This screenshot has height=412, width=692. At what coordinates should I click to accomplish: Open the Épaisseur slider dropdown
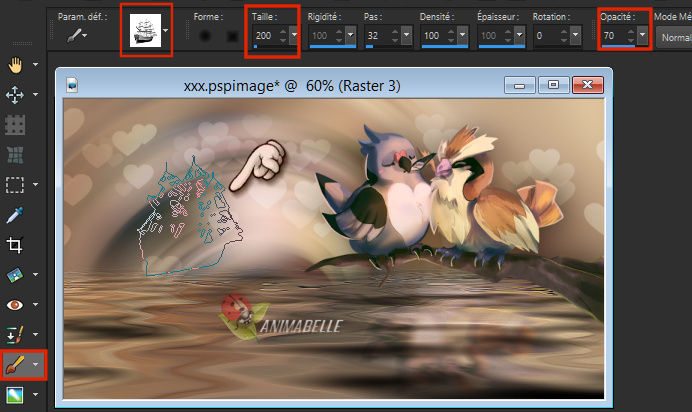[x=519, y=34]
